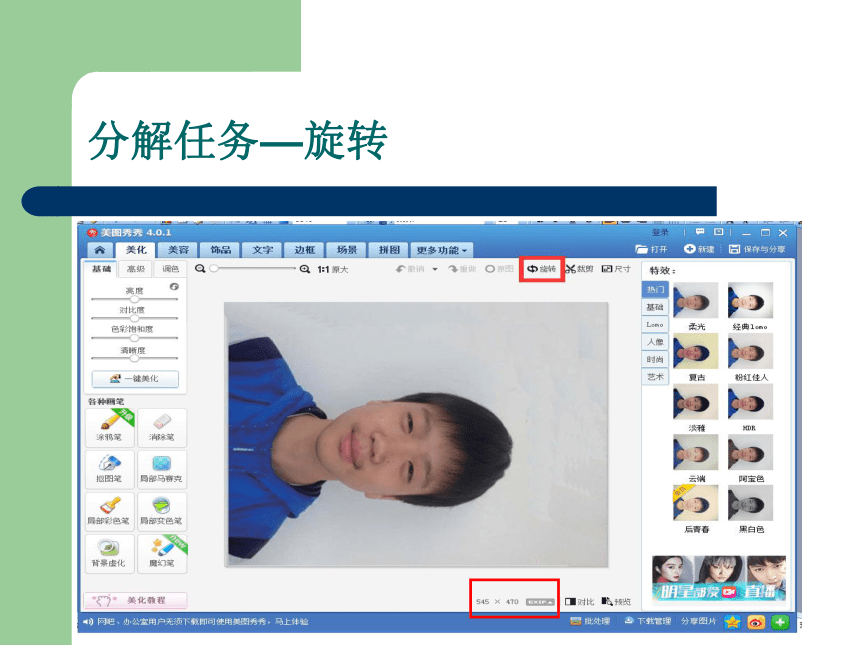Undo with the 撤销 arrow
The height and width of the screenshot is (645, 860).
410,269
